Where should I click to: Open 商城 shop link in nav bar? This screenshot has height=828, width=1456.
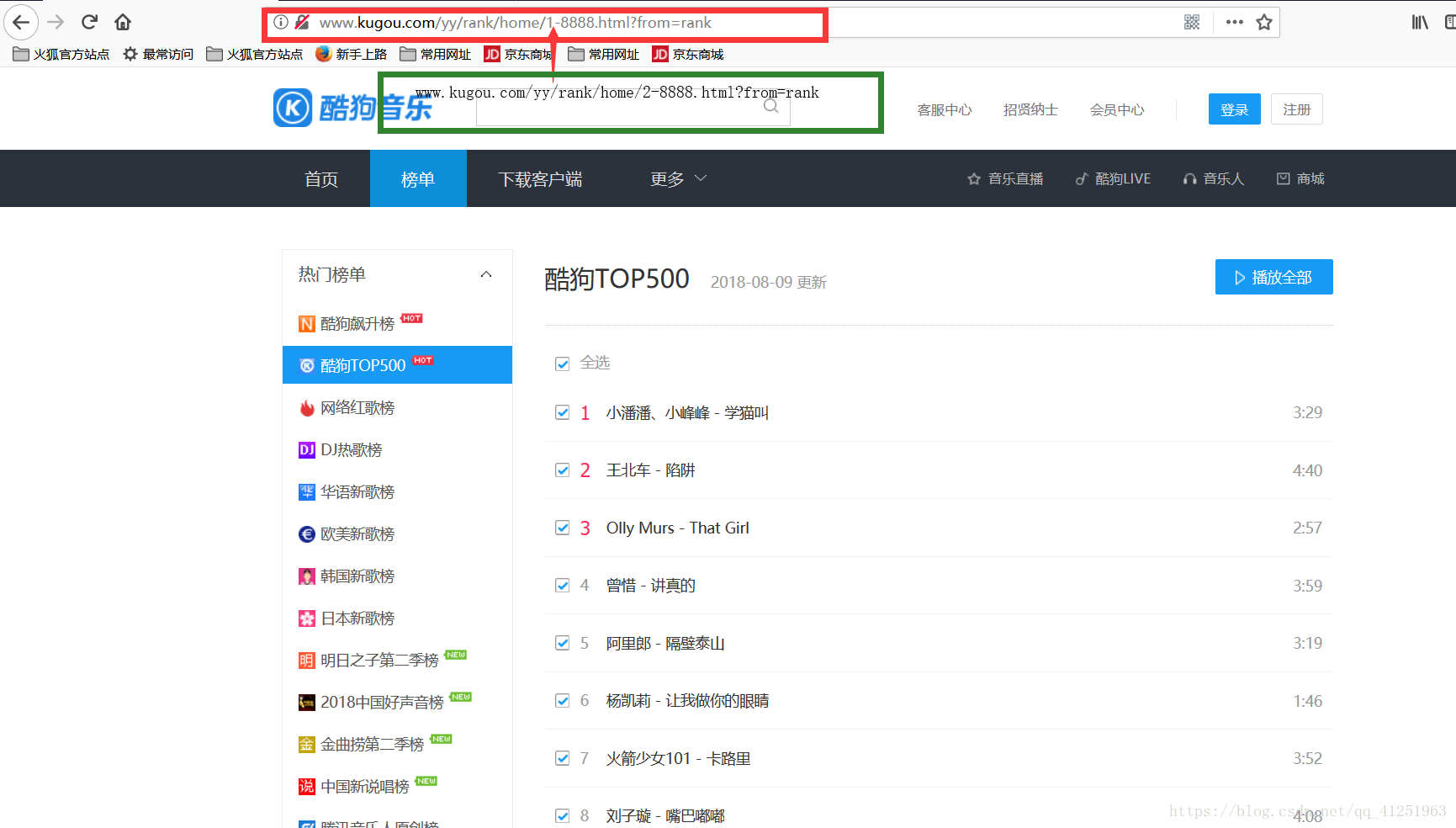(1300, 178)
